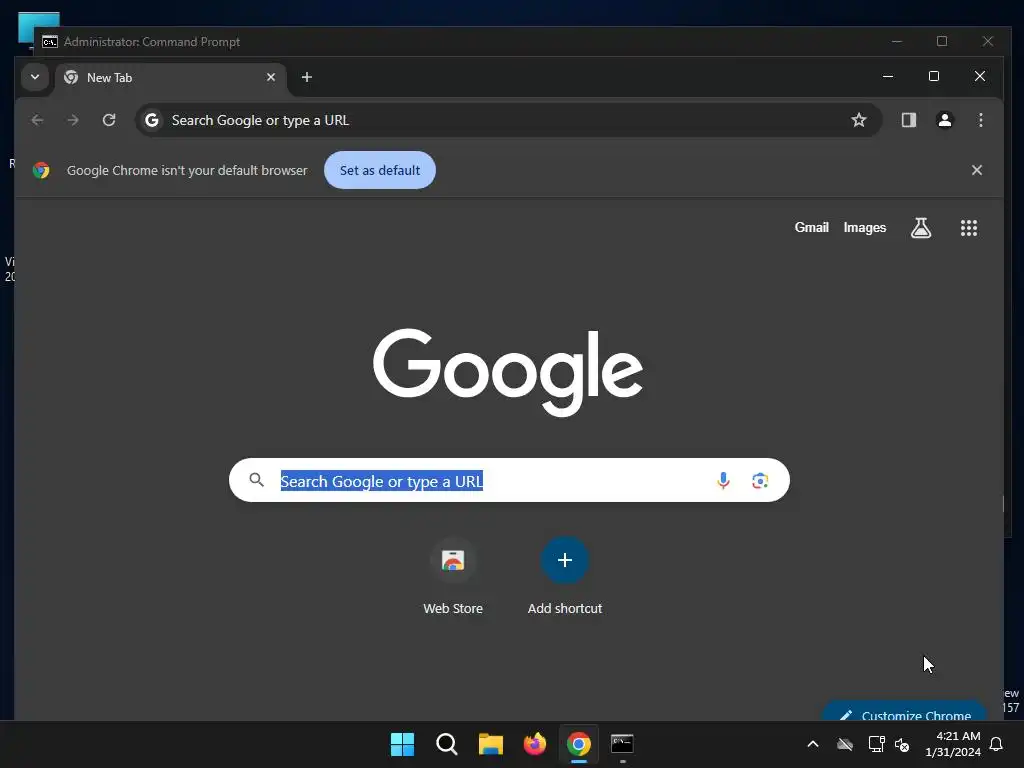The width and height of the screenshot is (1024, 768).
Task: Open the Web Store shortcut
Action: coord(453,576)
